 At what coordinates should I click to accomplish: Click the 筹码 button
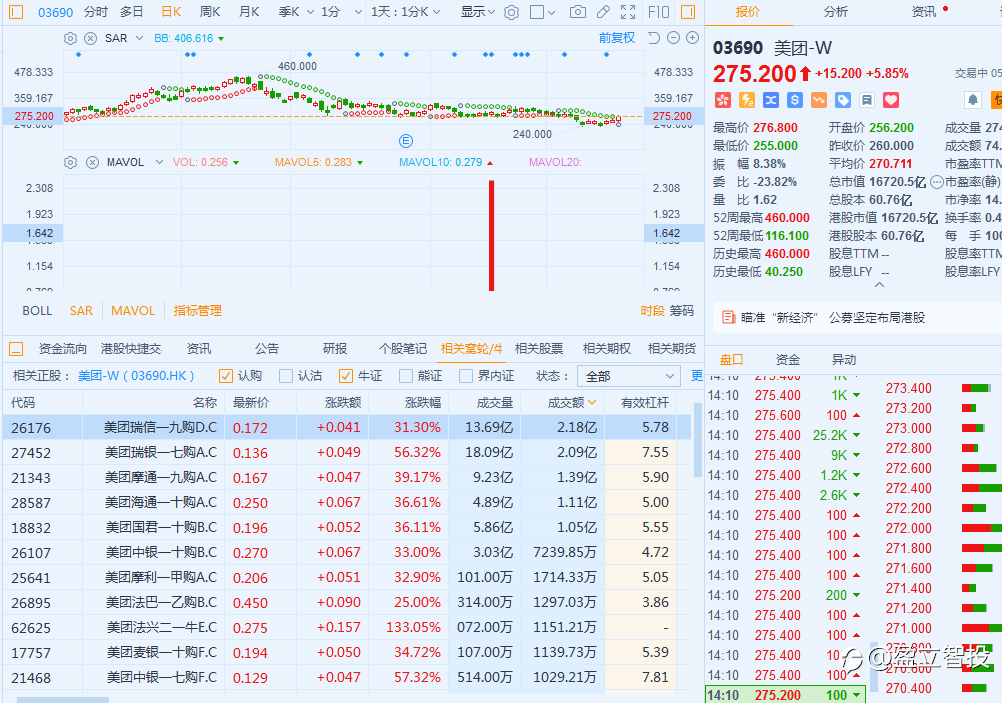point(681,311)
